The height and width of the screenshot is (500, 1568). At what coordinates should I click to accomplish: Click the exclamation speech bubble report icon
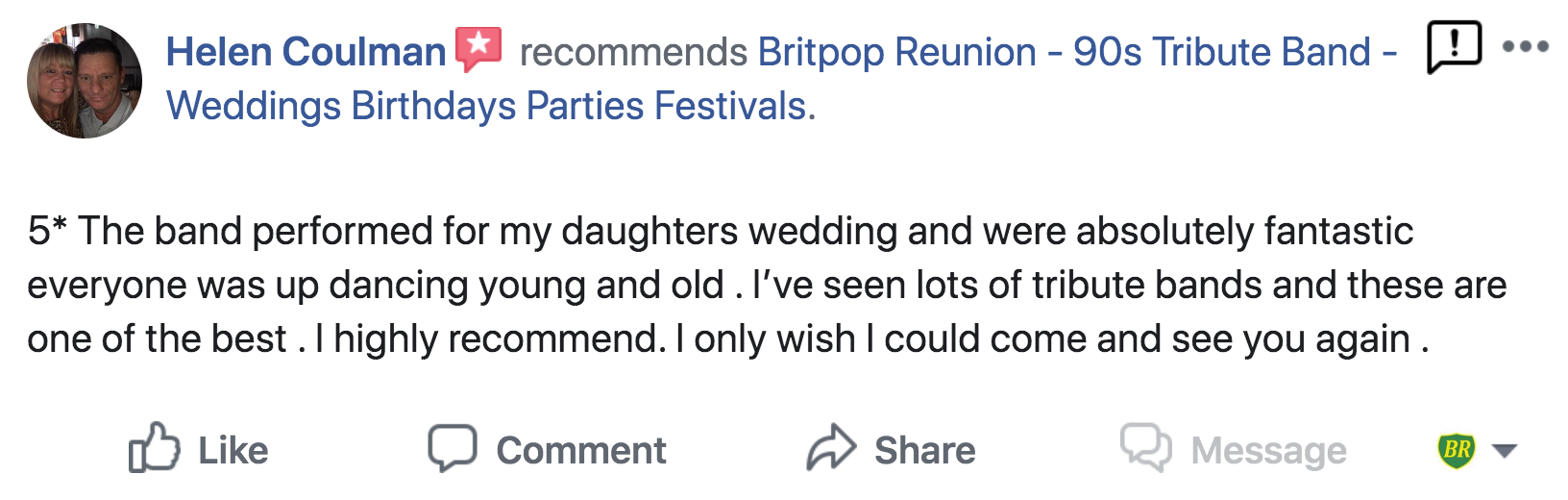click(1454, 47)
